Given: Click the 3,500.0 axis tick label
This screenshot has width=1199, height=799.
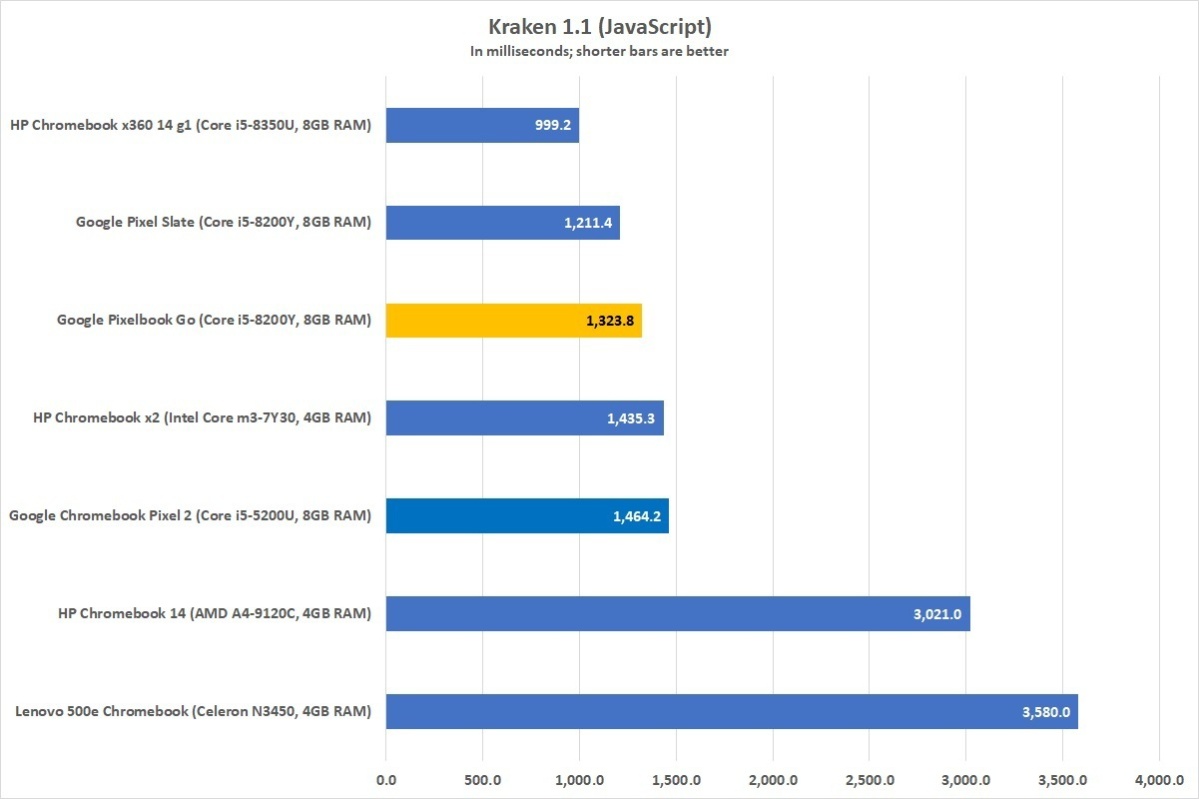Looking at the screenshot, I should tap(1062, 777).
